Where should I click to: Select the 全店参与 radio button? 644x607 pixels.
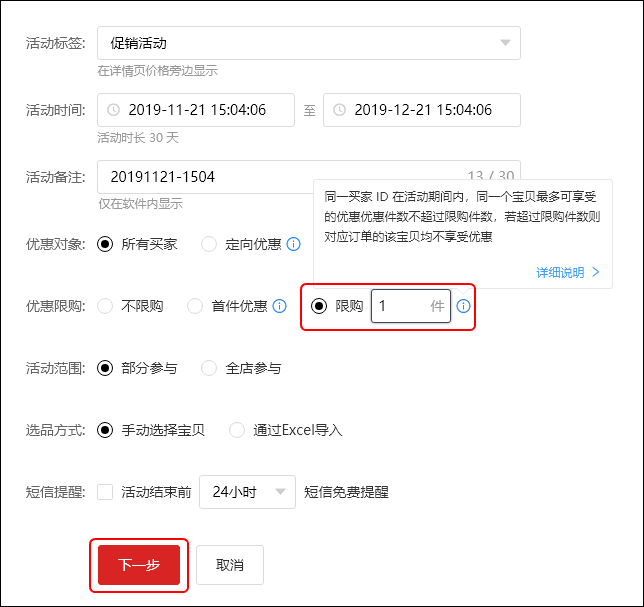pyautogui.click(x=209, y=368)
